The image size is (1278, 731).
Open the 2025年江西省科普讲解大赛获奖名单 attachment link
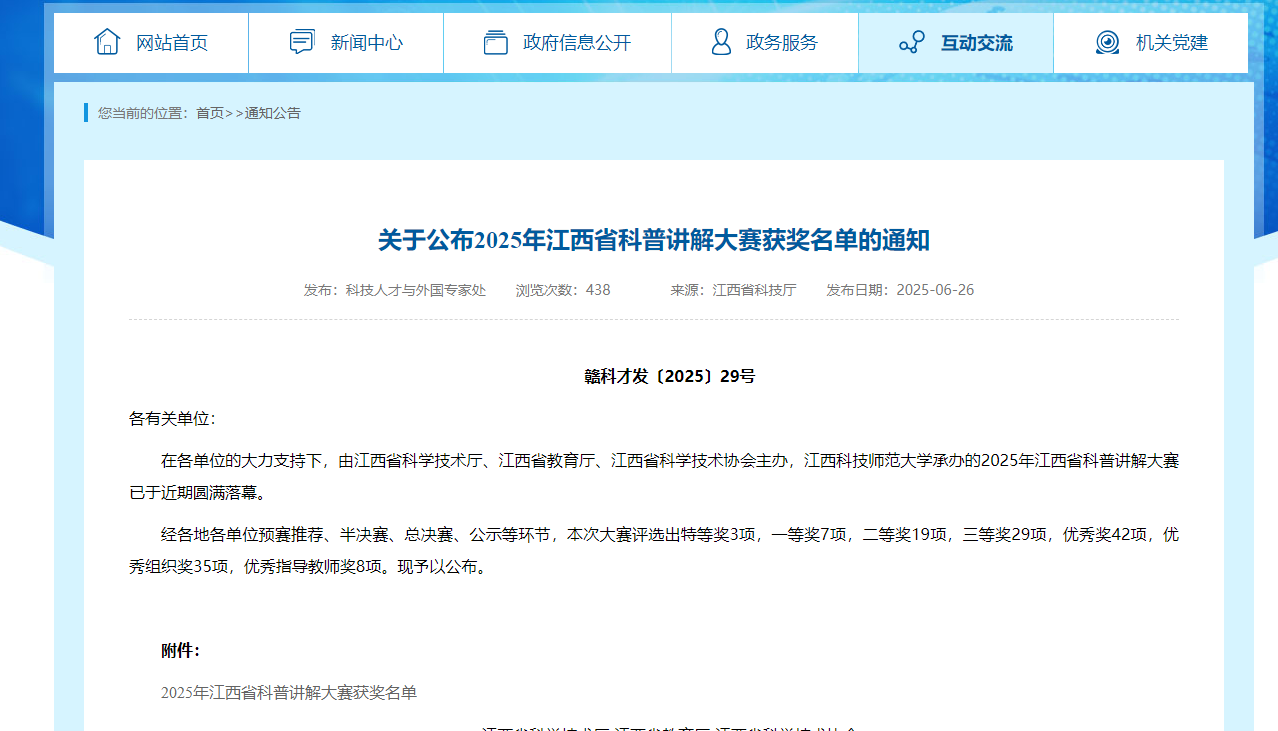(289, 693)
